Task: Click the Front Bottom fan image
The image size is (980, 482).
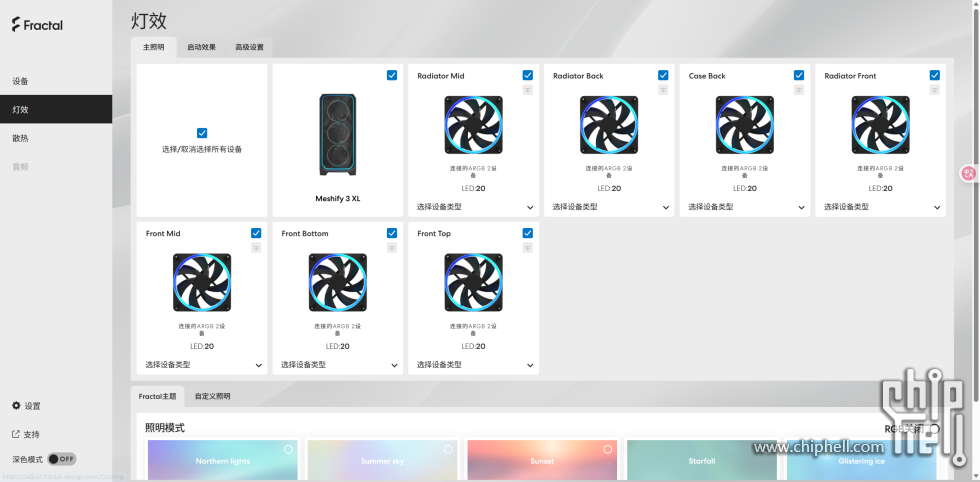Action: pyautogui.click(x=338, y=283)
